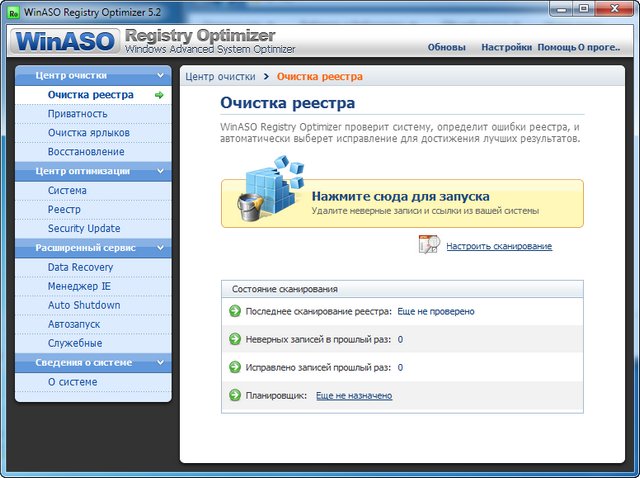Open Приватность in sidebar
Viewport: 640px width, 478px height.
tap(93, 114)
